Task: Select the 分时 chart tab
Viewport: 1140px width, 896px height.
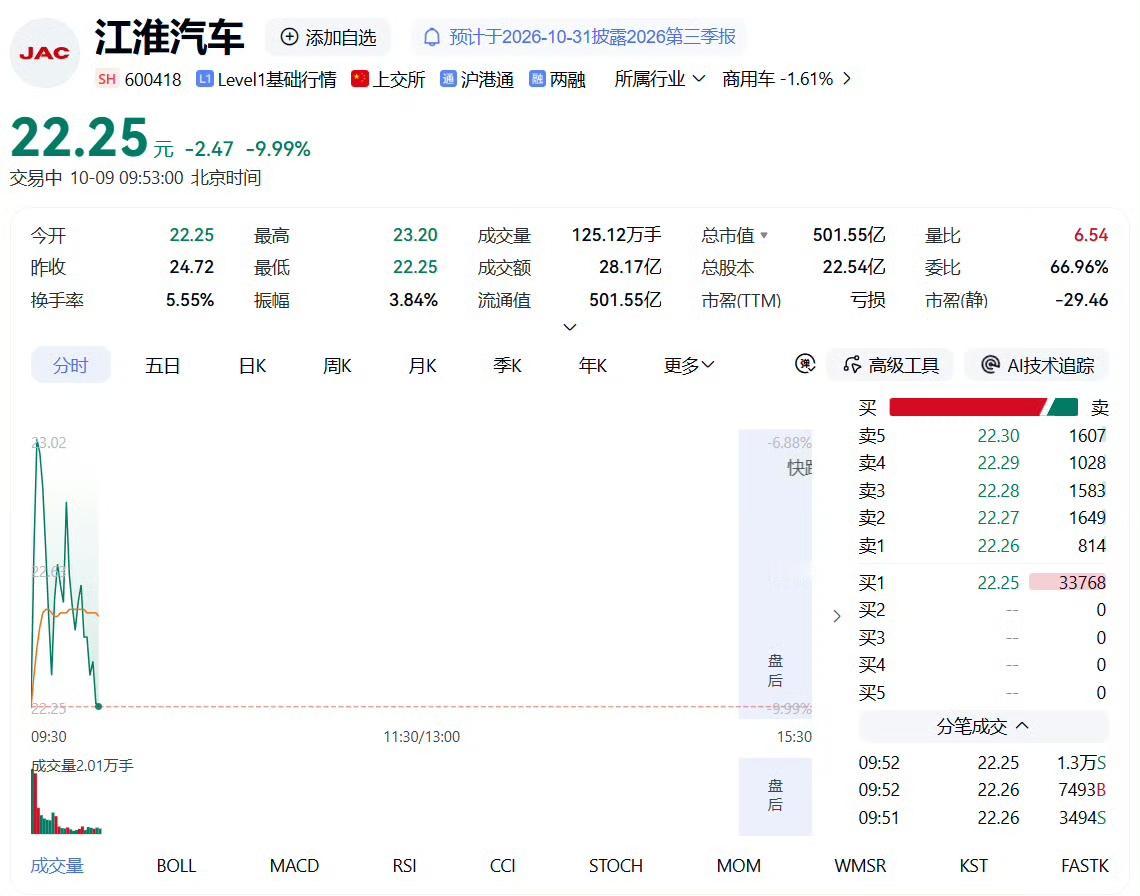Action: click(71, 365)
